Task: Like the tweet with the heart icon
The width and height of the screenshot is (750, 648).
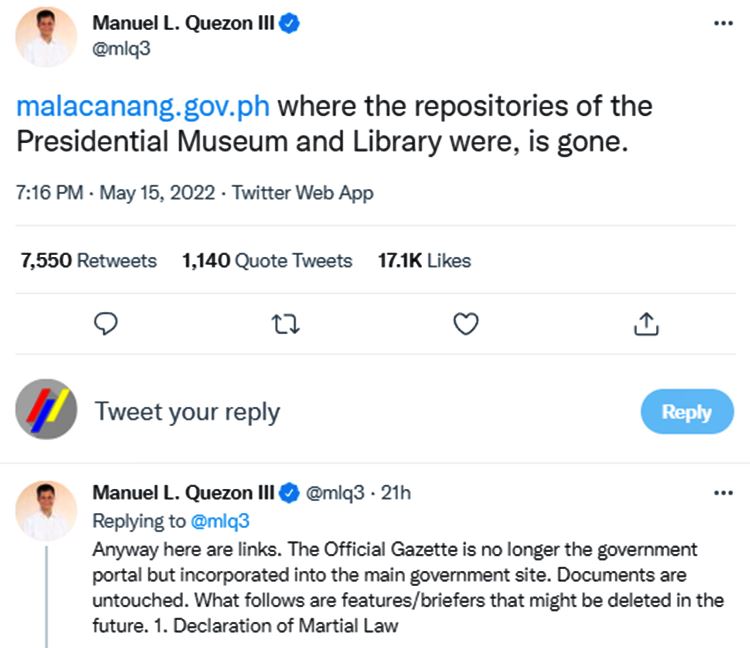Action: pyautogui.click(x=466, y=324)
